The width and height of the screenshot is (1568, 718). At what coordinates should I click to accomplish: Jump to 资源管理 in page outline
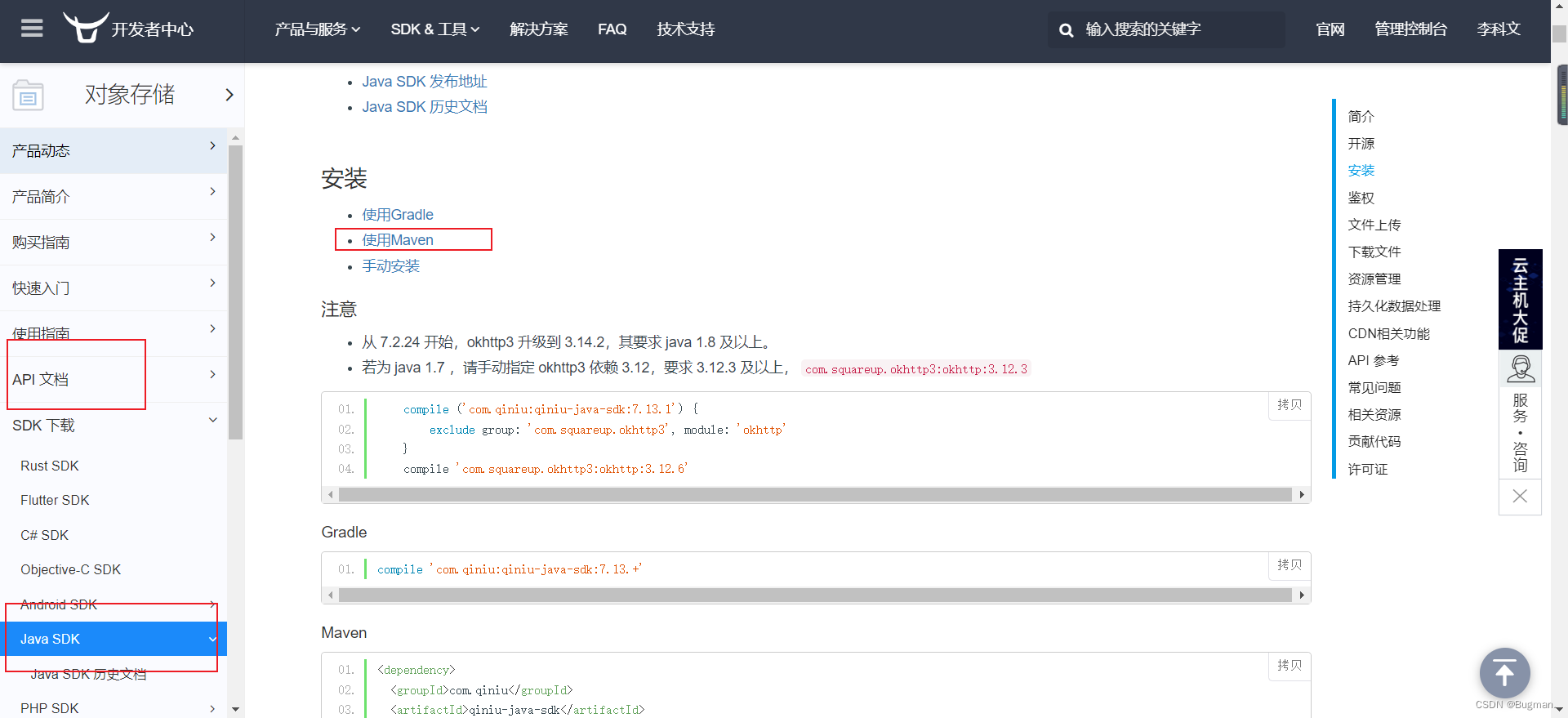coord(1374,279)
